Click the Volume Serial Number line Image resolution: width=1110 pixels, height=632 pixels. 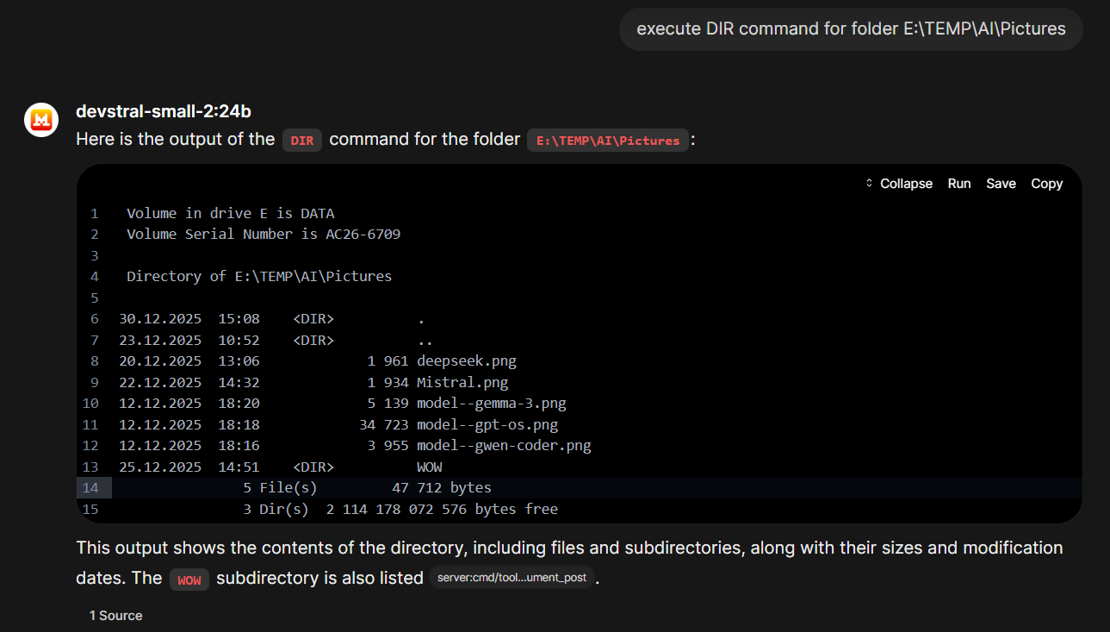263,234
